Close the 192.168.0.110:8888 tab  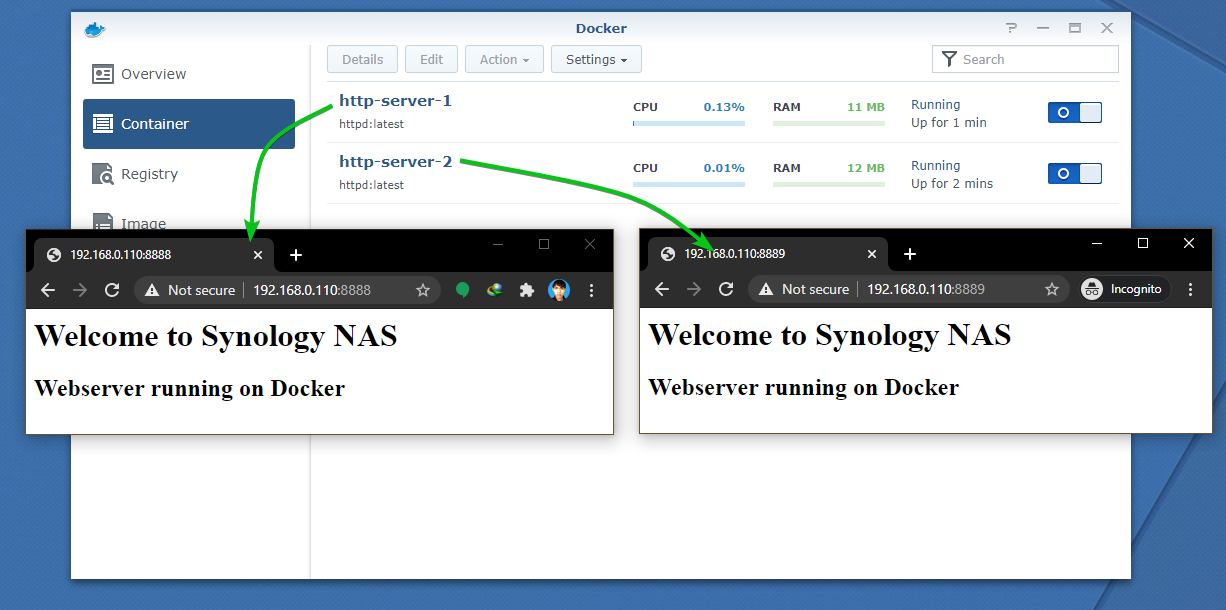pos(258,255)
